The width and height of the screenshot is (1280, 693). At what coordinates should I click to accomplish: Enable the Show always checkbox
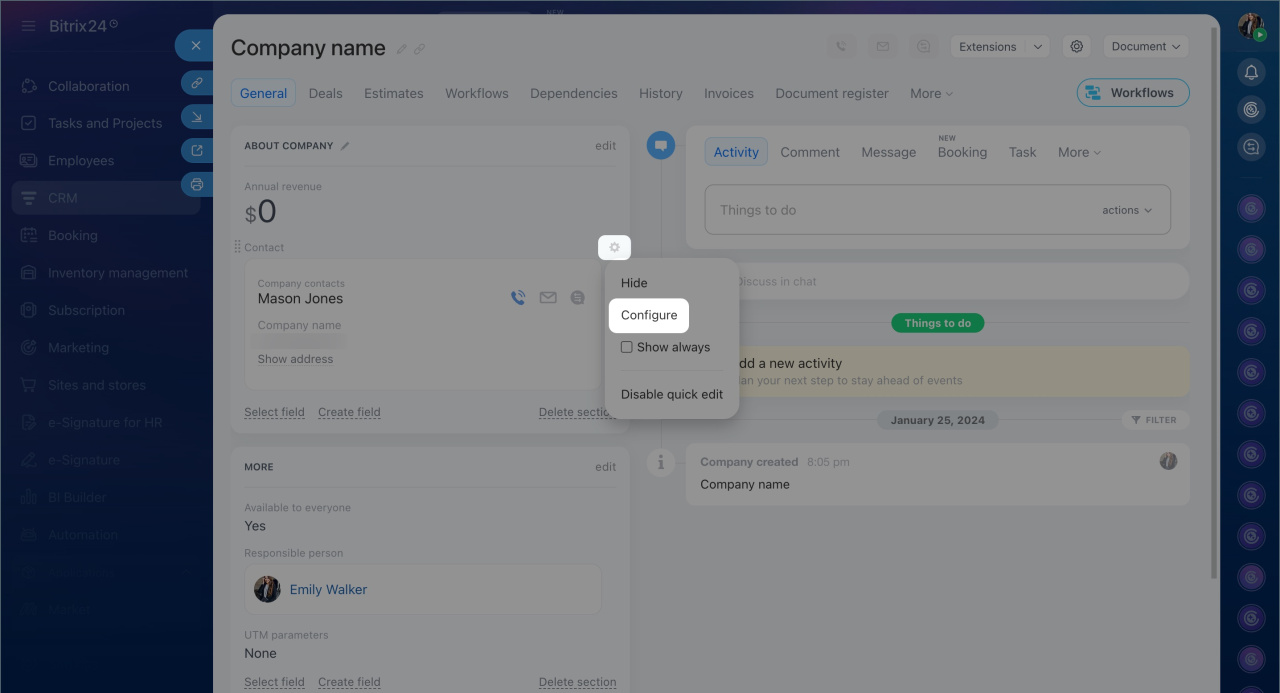627,347
